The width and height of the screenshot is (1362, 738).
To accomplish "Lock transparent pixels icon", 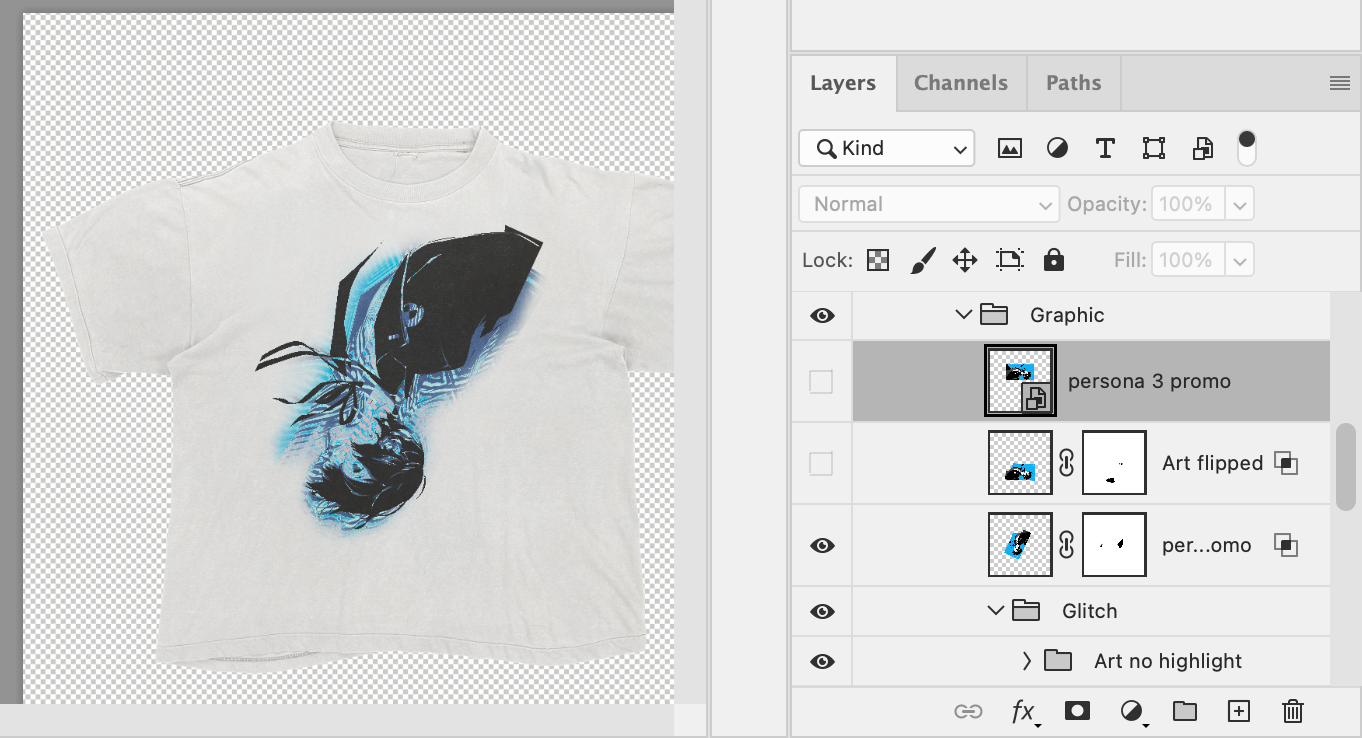I will coord(878,261).
